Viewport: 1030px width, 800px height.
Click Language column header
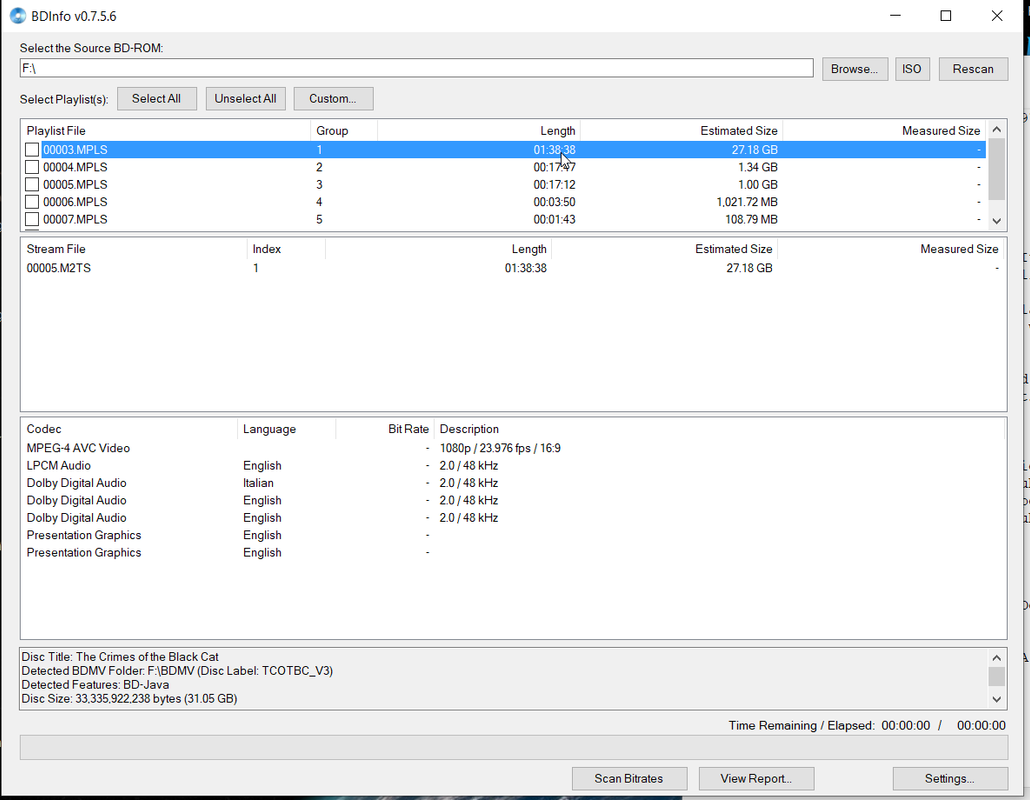(286, 429)
